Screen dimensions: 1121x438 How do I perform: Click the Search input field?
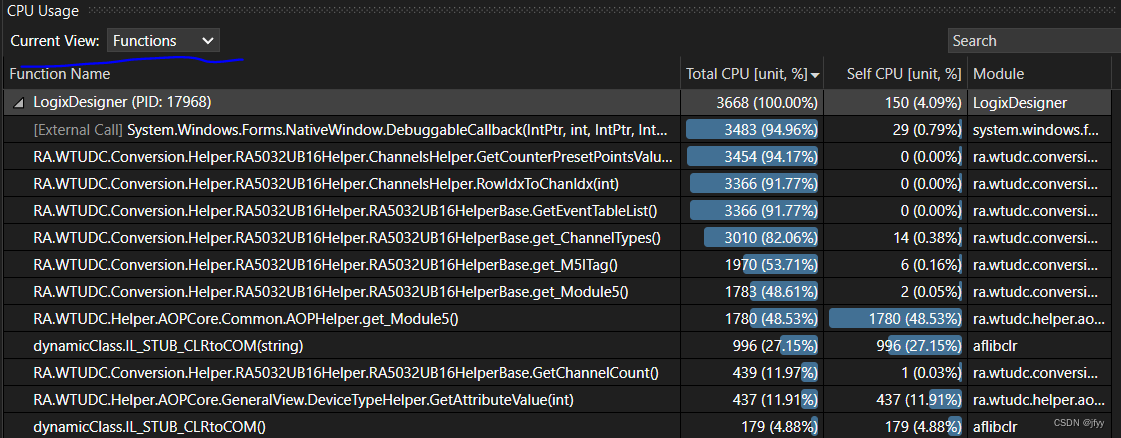tap(1034, 41)
